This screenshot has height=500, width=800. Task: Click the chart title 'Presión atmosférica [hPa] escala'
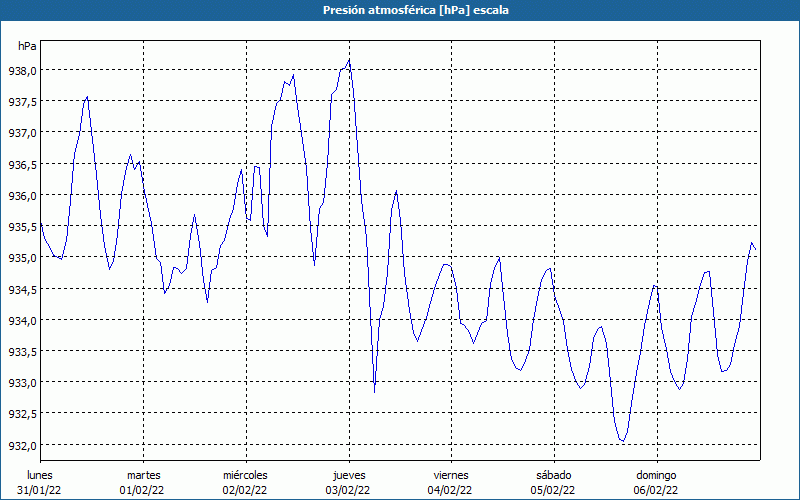pos(416,10)
